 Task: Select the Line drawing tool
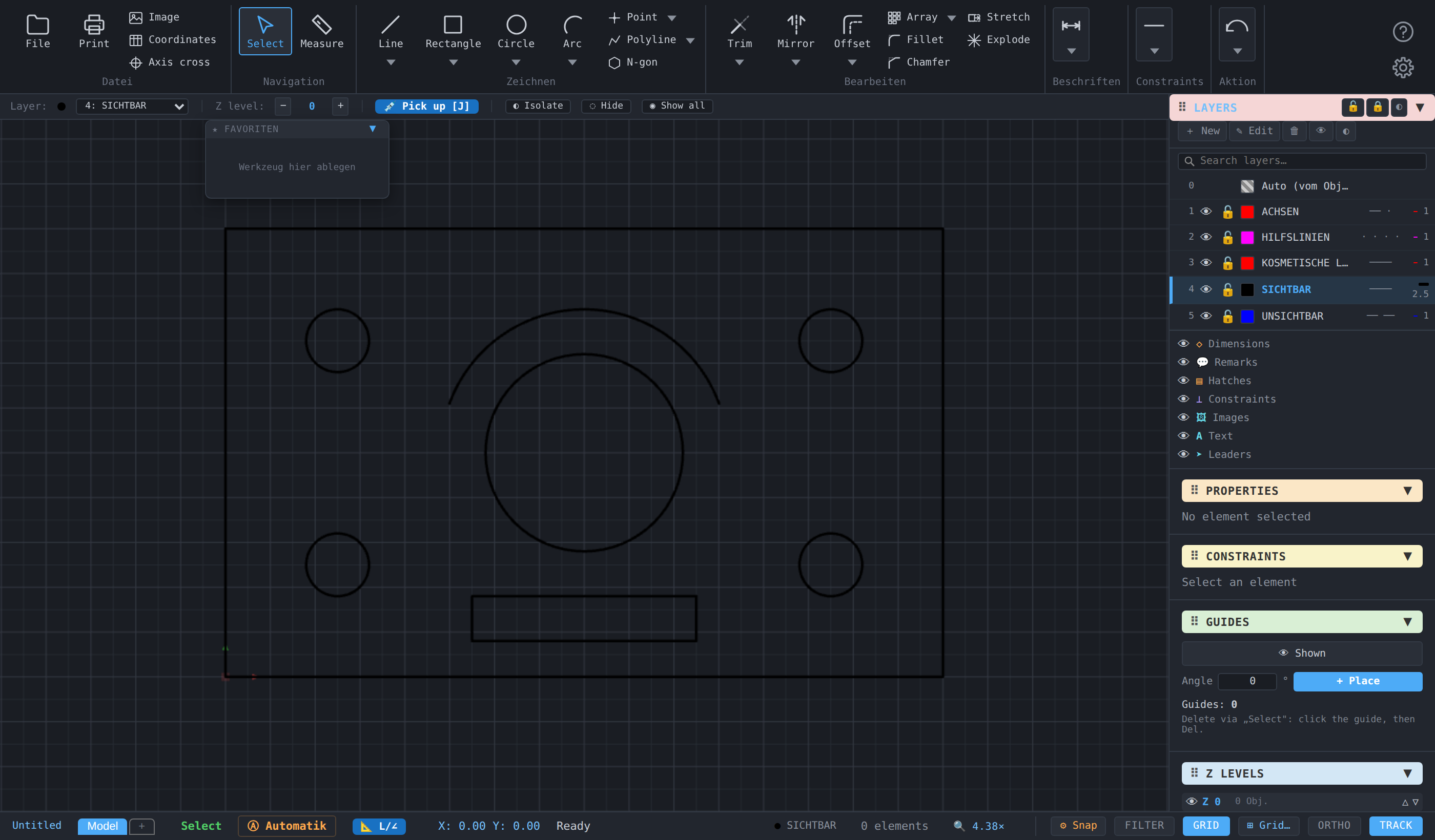391,31
